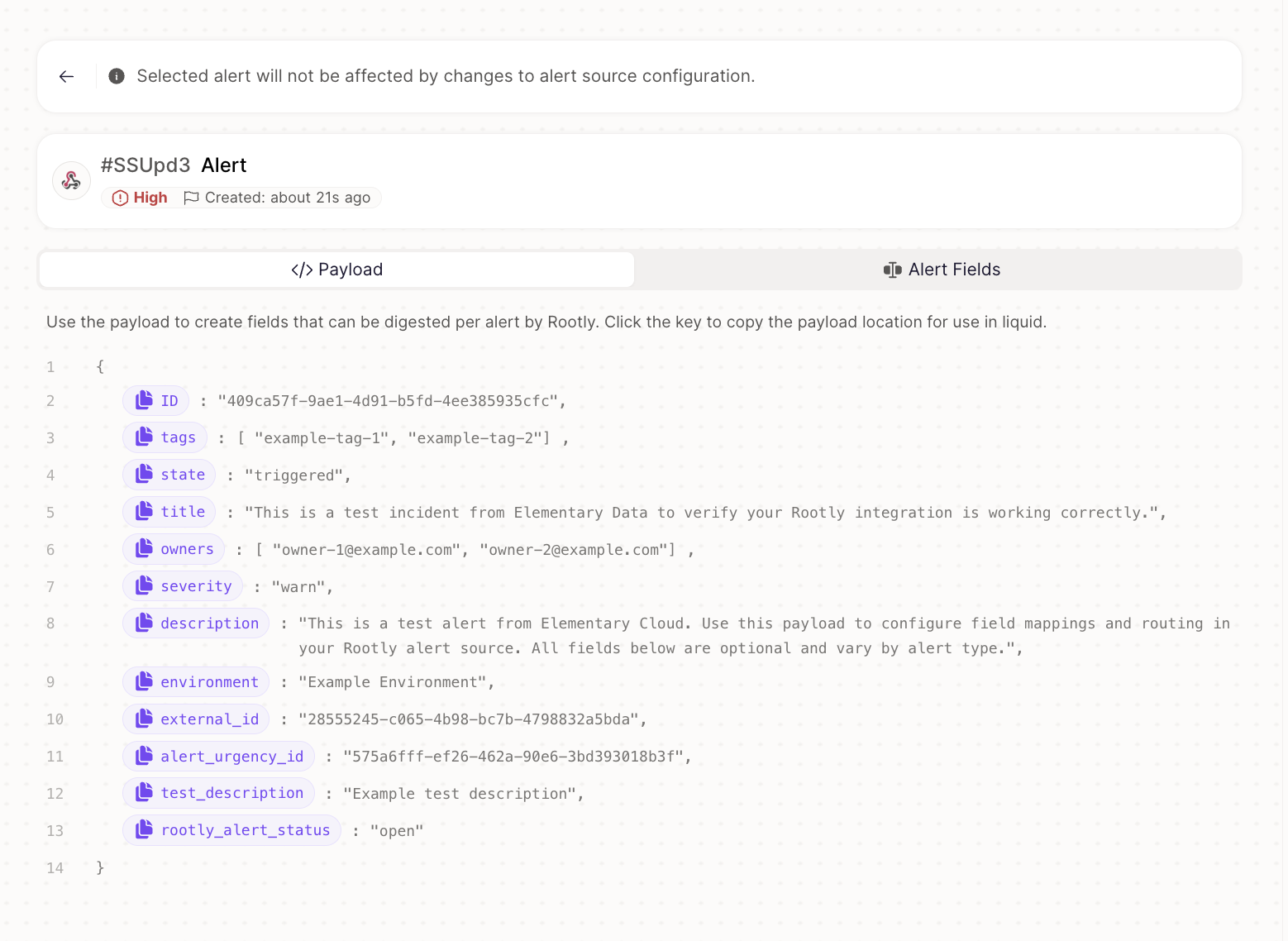Screen dimensions: 1288x941
Task: Click the state key label
Action: pyautogui.click(x=183, y=475)
